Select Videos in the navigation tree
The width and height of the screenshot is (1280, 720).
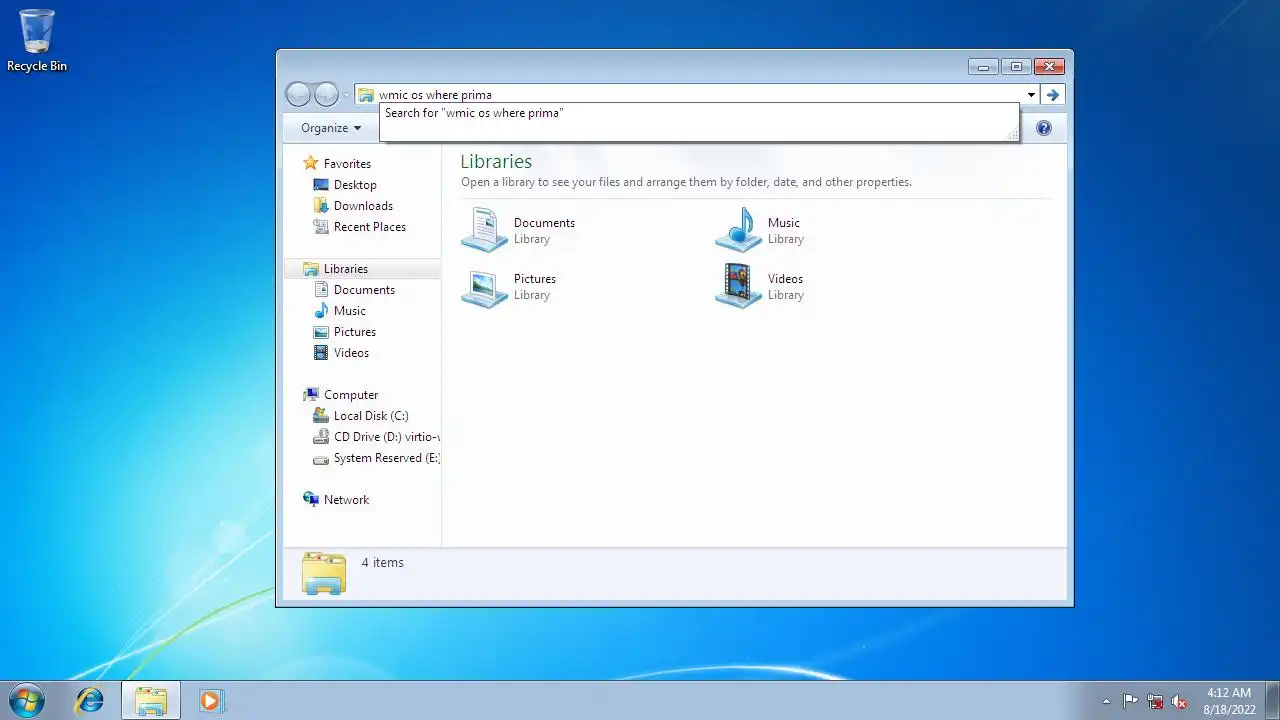[351, 353]
